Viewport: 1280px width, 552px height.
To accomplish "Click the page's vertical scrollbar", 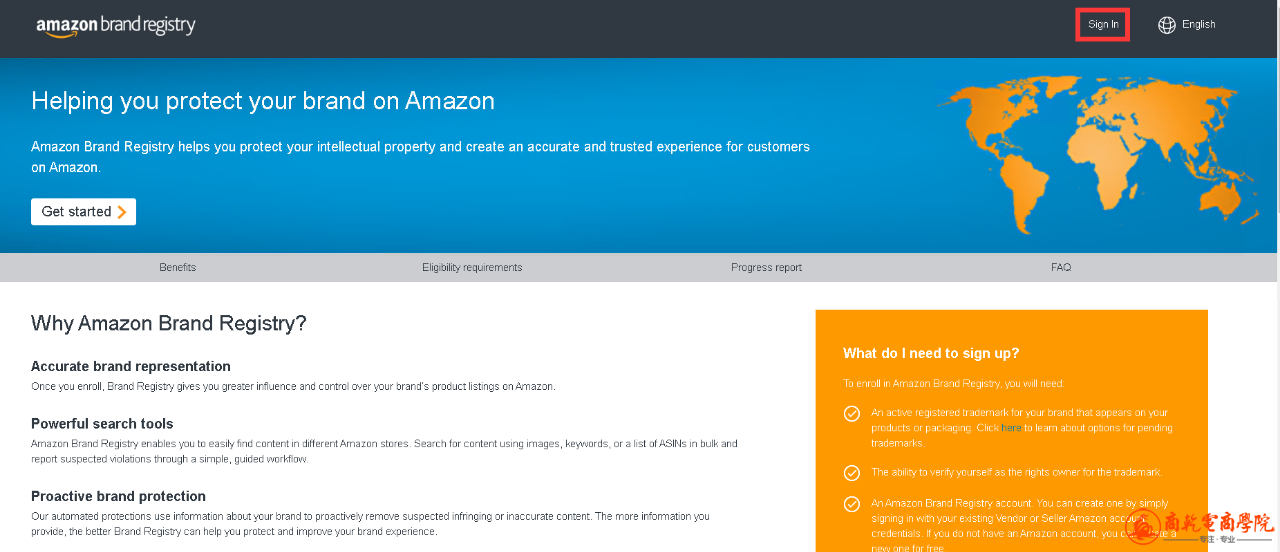I will click(x=1276, y=276).
